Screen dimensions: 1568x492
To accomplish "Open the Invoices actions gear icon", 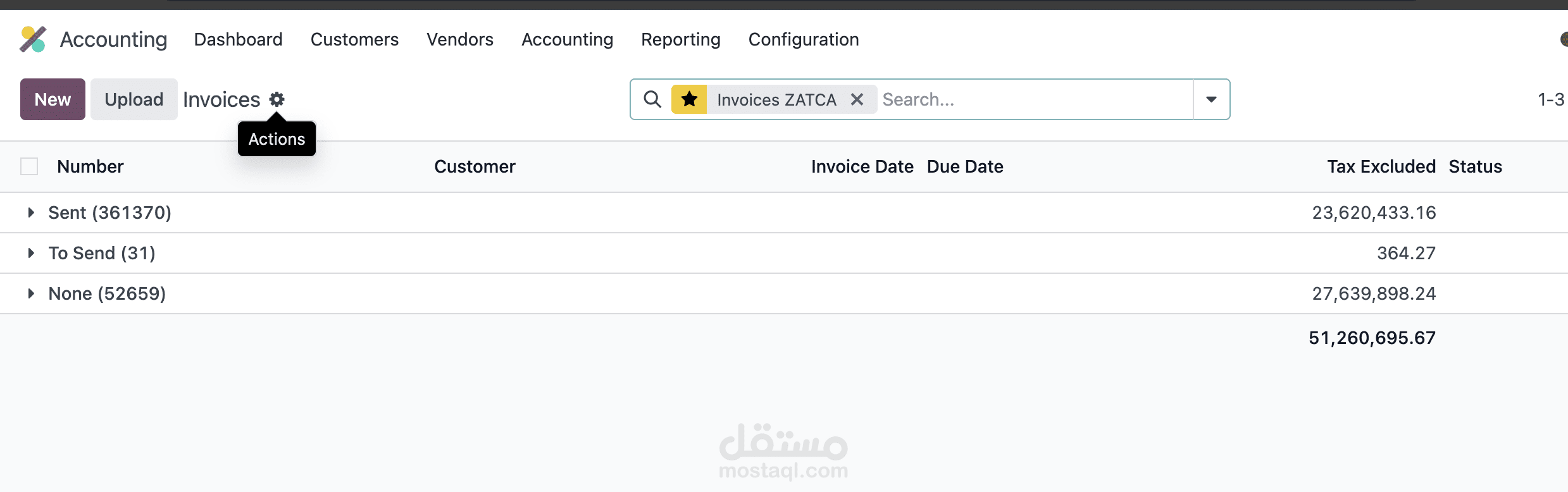I will point(277,99).
